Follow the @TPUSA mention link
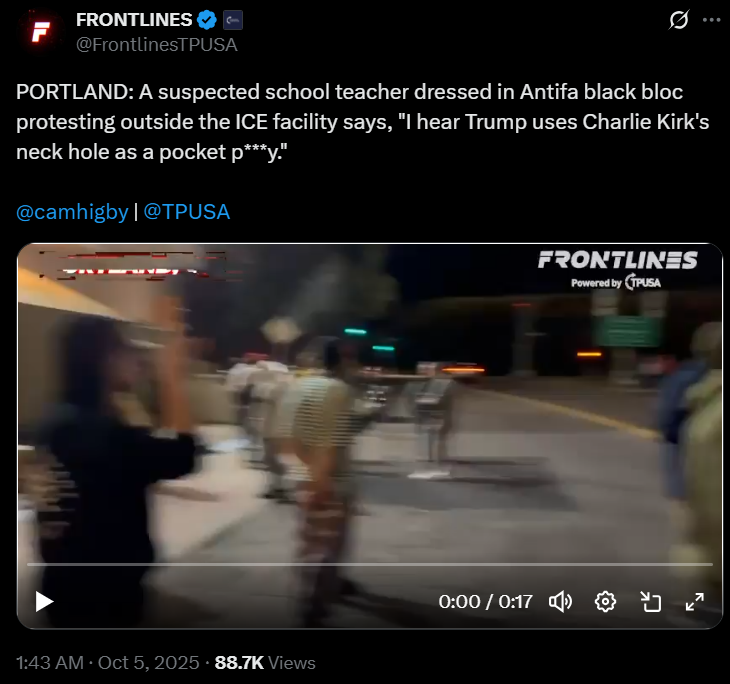Screen dimensions: 730x684 (x=187, y=211)
